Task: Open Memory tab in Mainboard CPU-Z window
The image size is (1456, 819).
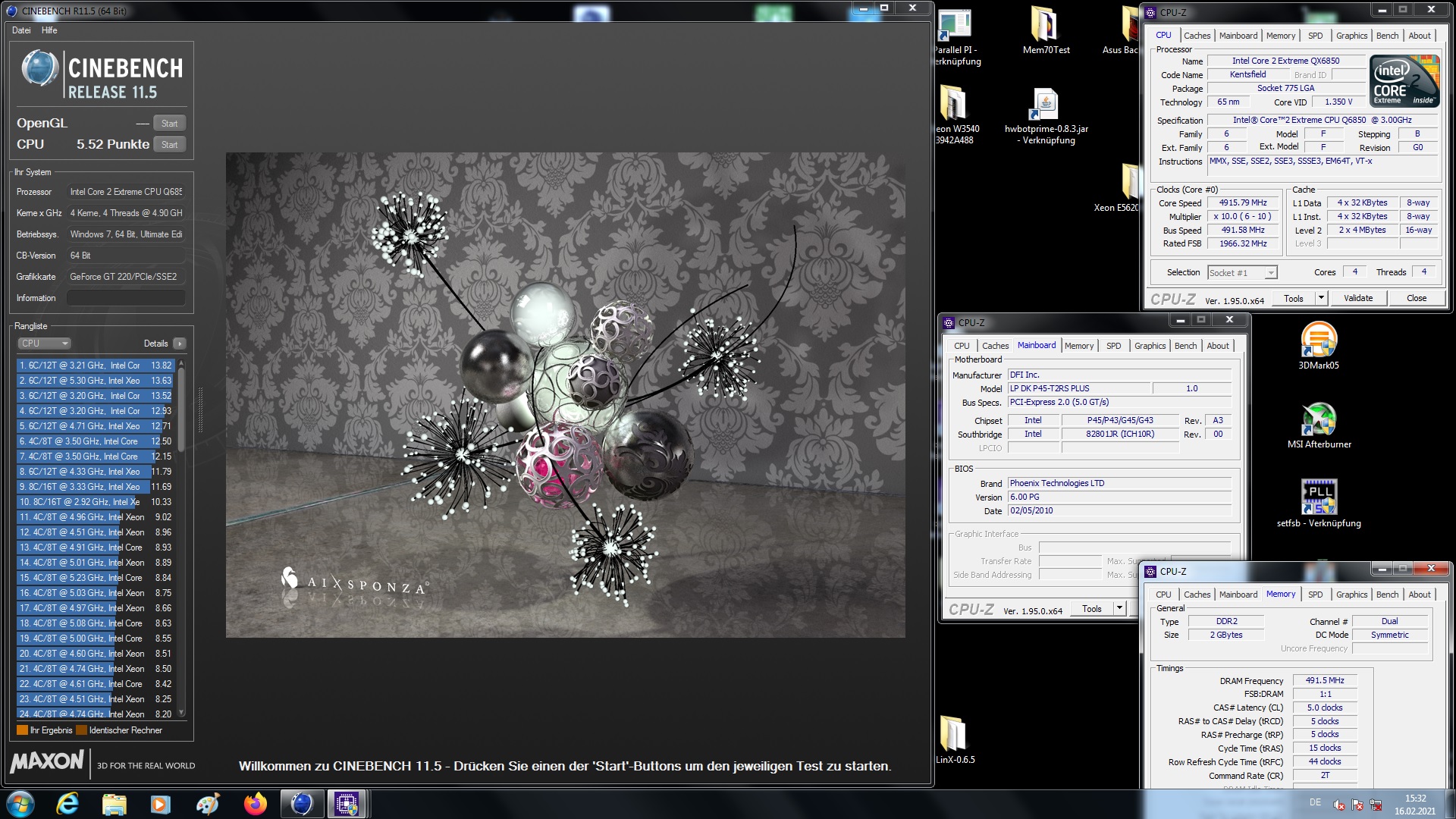Action: [1078, 346]
